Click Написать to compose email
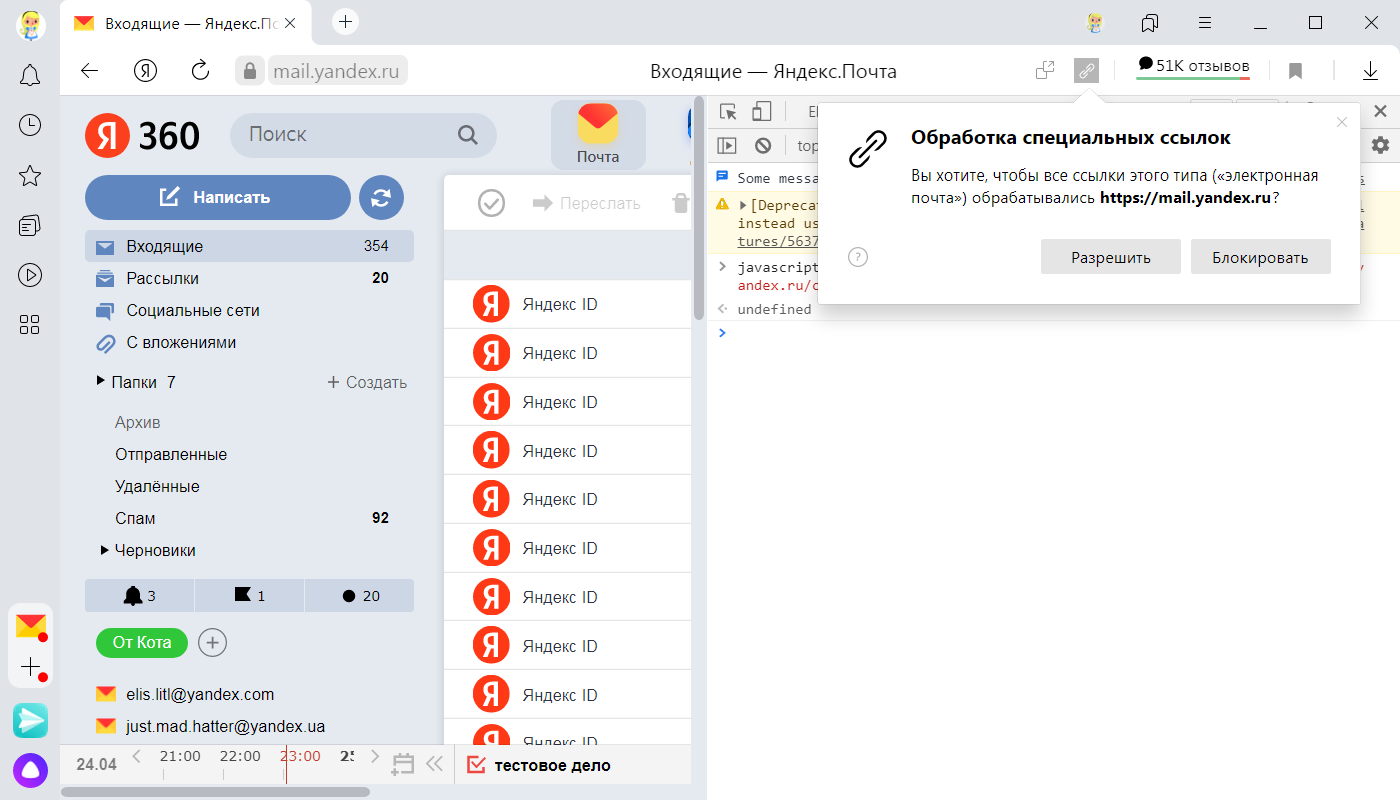1400x800 pixels. [x=218, y=197]
